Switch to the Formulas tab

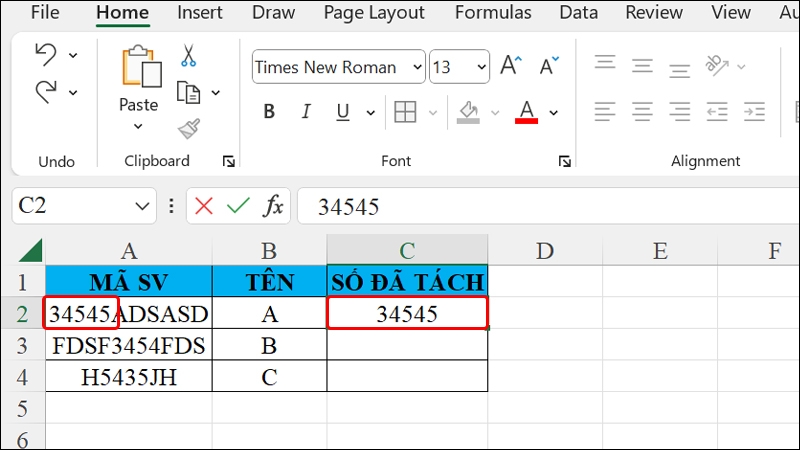pos(493,12)
